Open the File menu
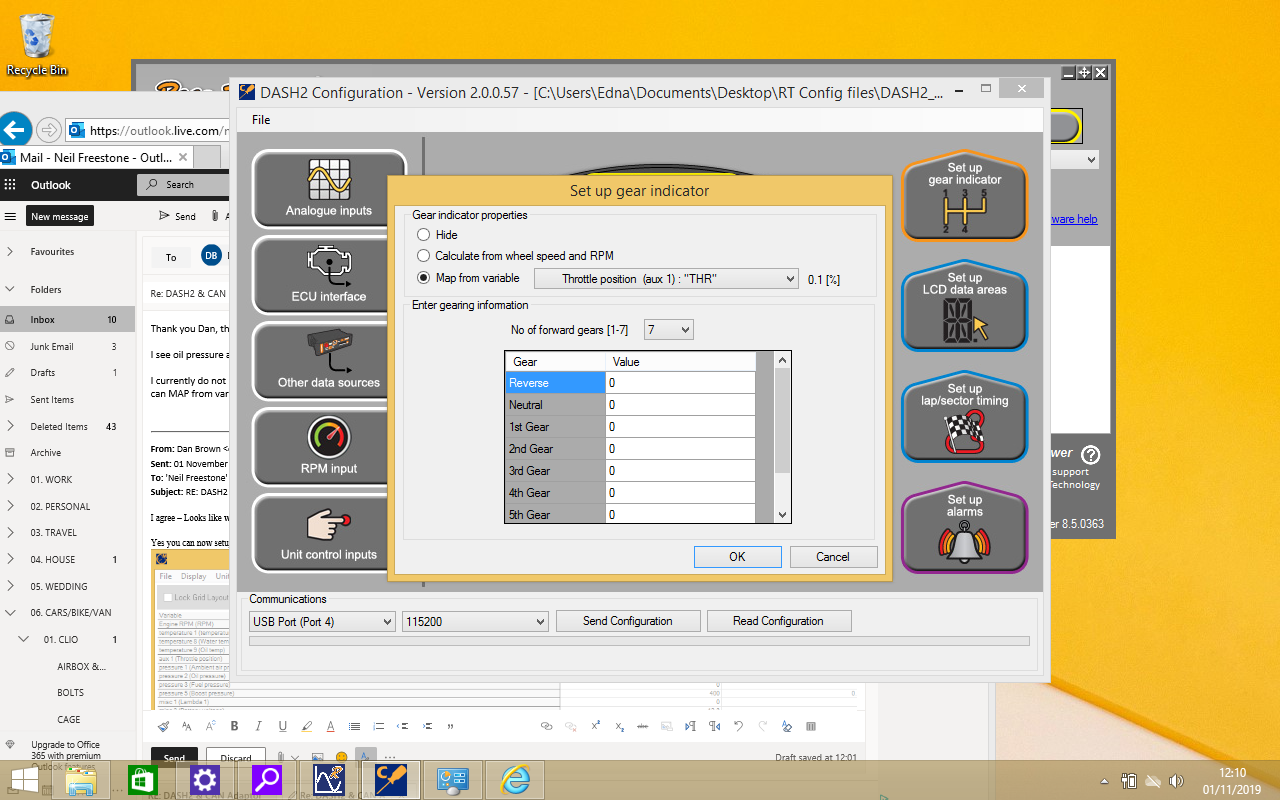This screenshot has width=1280, height=800. pyautogui.click(x=261, y=120)
